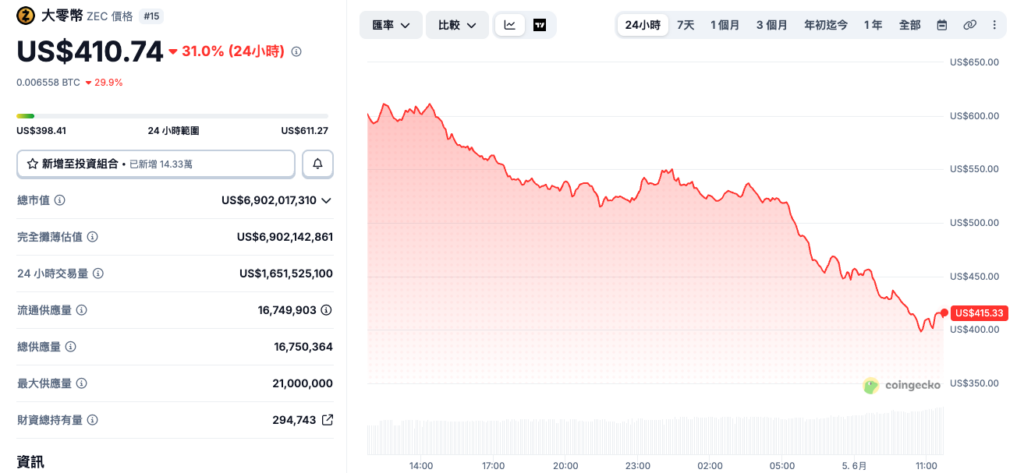Click the 16,750,364 total supply value

point(303,347)
